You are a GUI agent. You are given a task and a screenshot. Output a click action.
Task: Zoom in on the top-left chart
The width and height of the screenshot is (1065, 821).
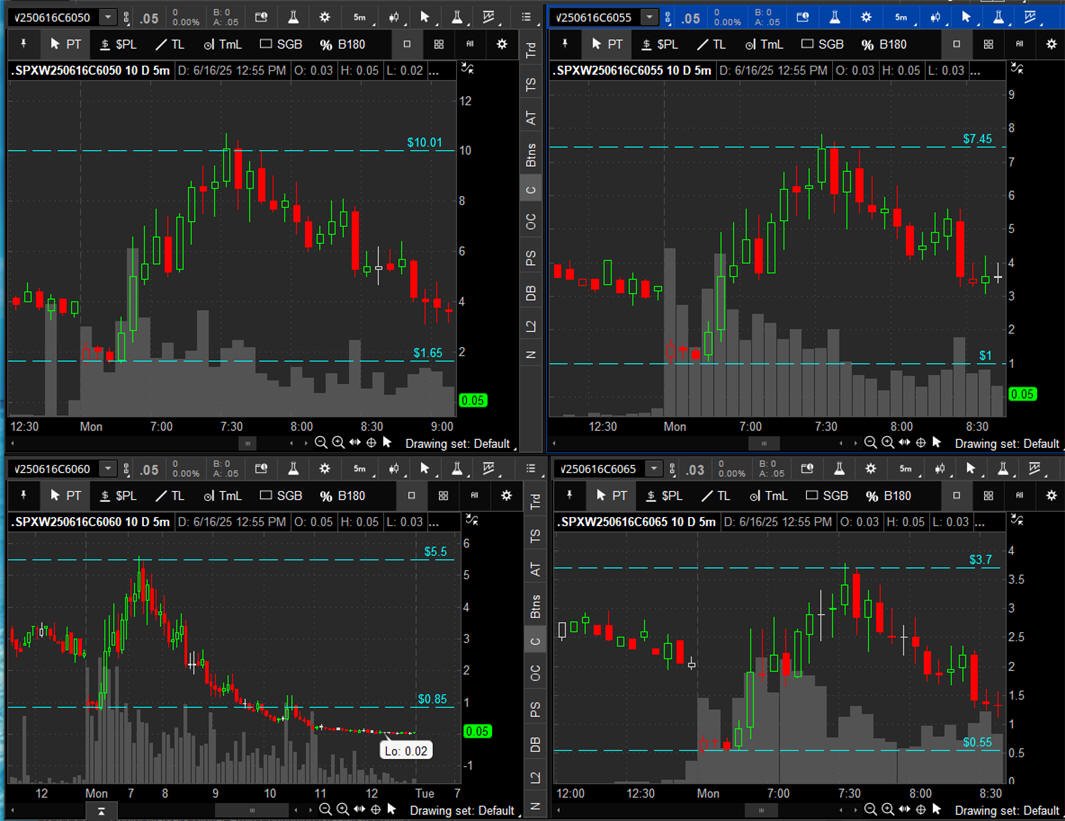click(338, 443)
